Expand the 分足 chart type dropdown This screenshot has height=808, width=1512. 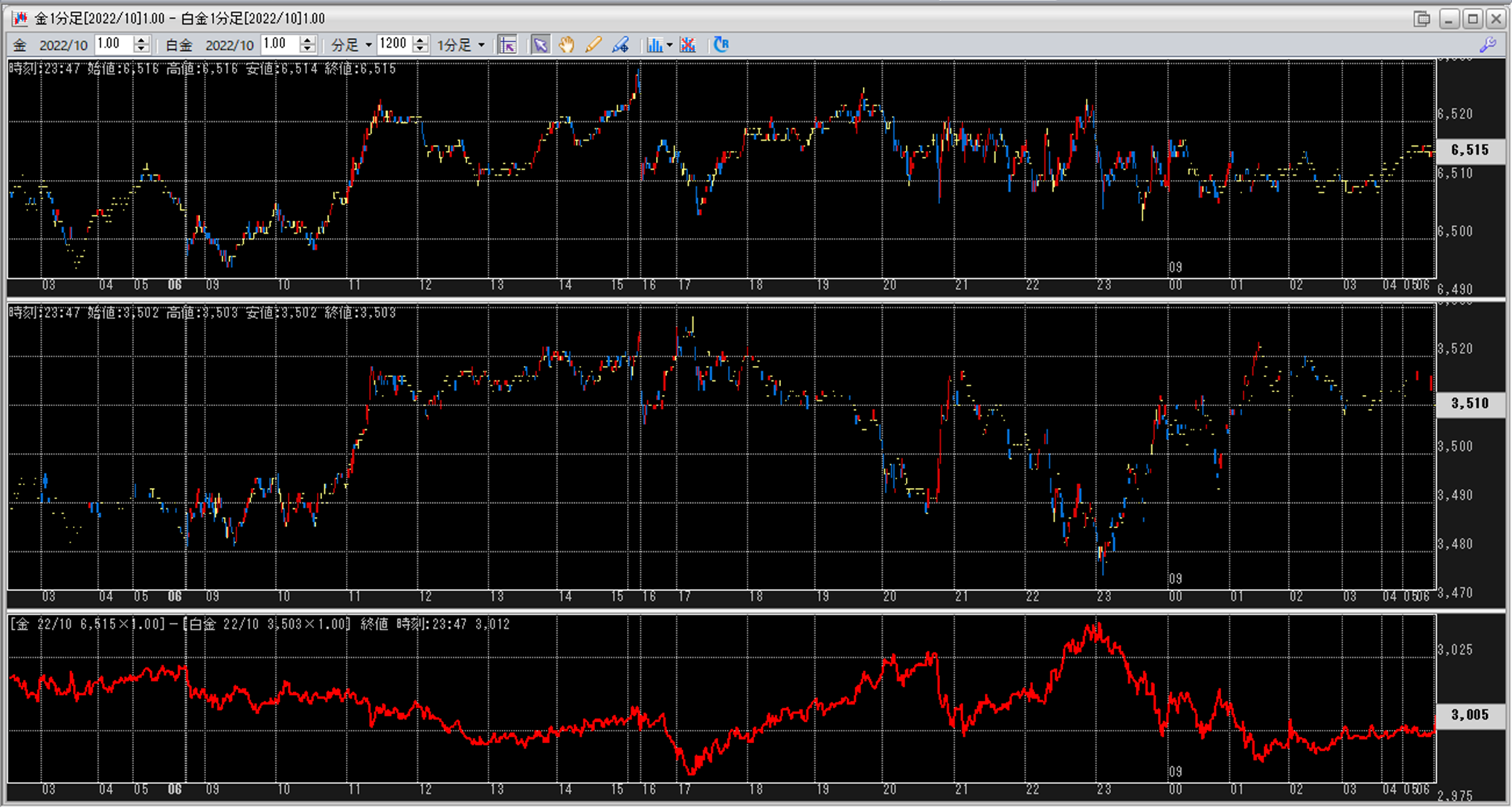point(368,45)
